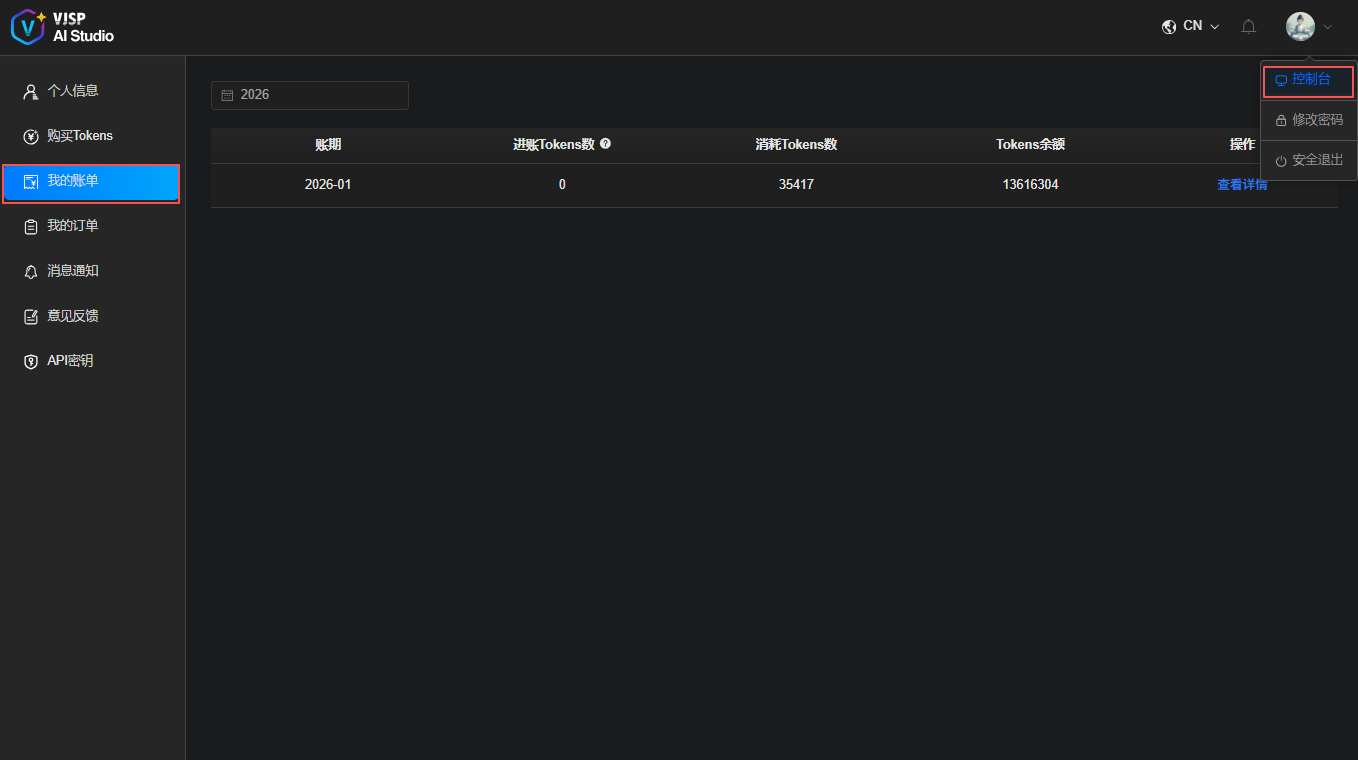Click the user avatar picture
The height and width of the screenshot is (760, 1358).
coord(1300,27)
